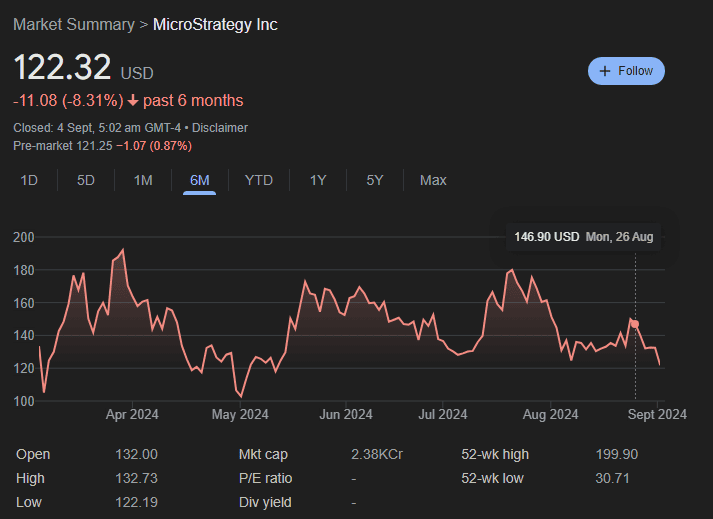Click the chart data point marker for 26 Aug
The height and width of the screenshot is (519, 713).
click(x=635, y=324)
